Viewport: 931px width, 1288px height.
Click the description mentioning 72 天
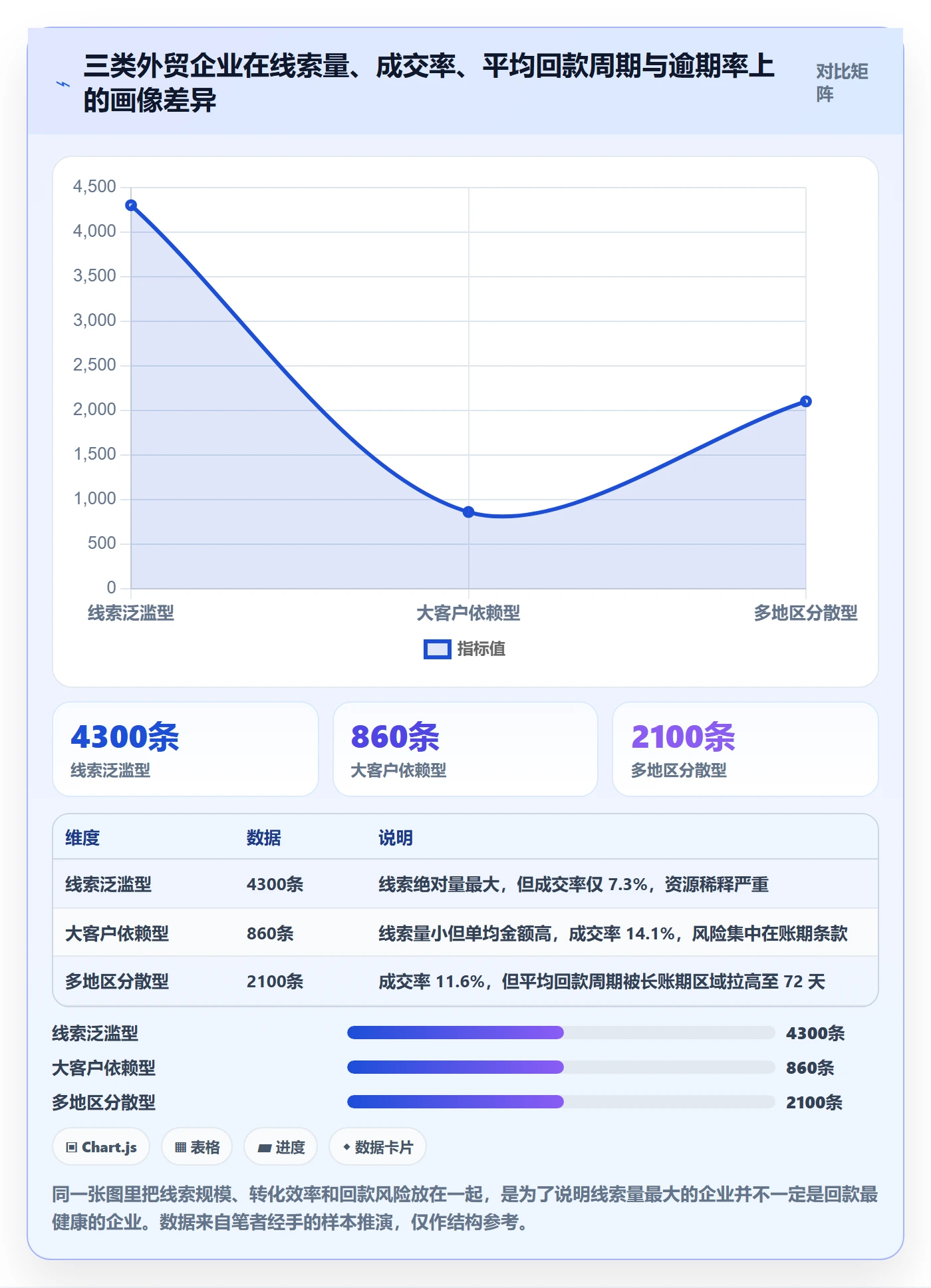[x=602, y=981]
